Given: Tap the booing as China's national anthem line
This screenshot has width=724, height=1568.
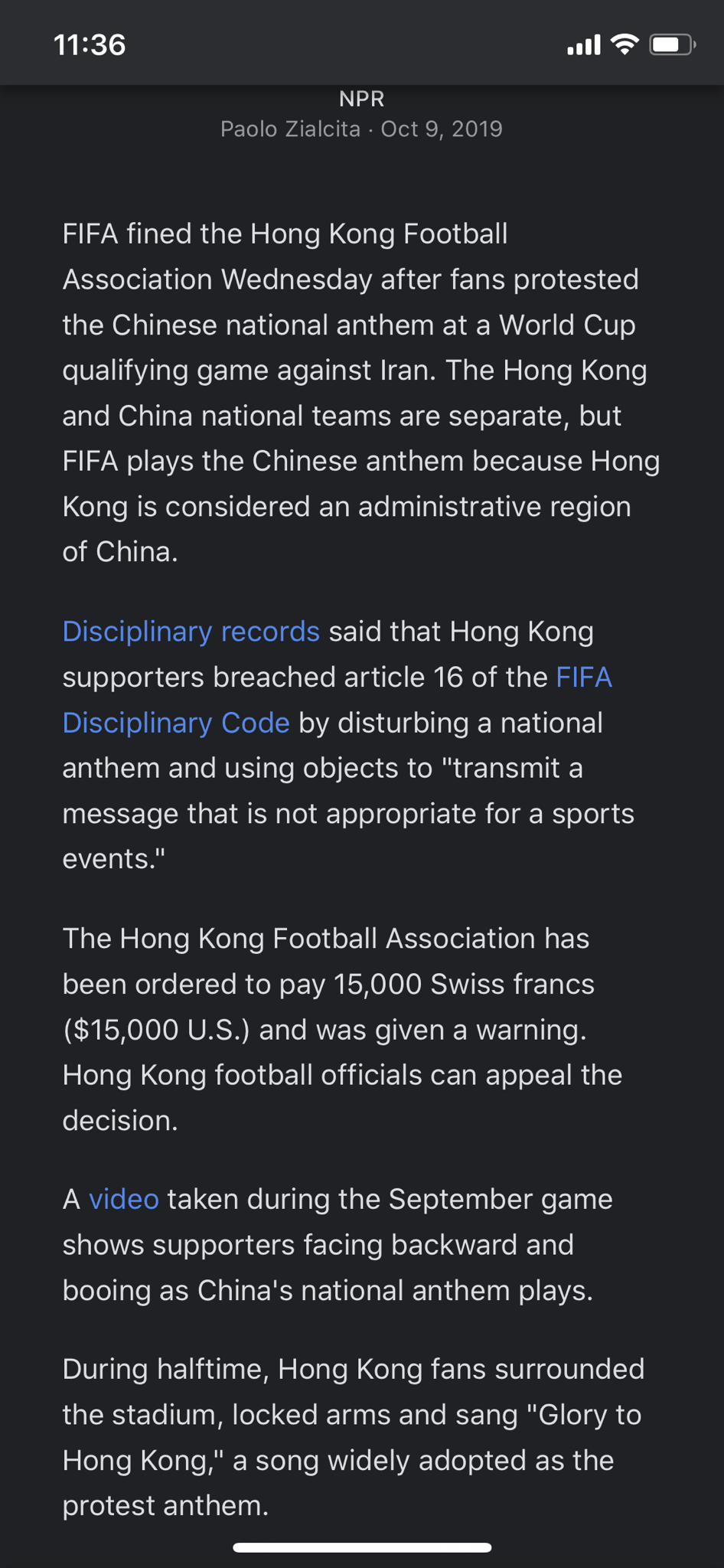Looking at the screenshot, I should pyautogui.click(x=328, y=1290).
